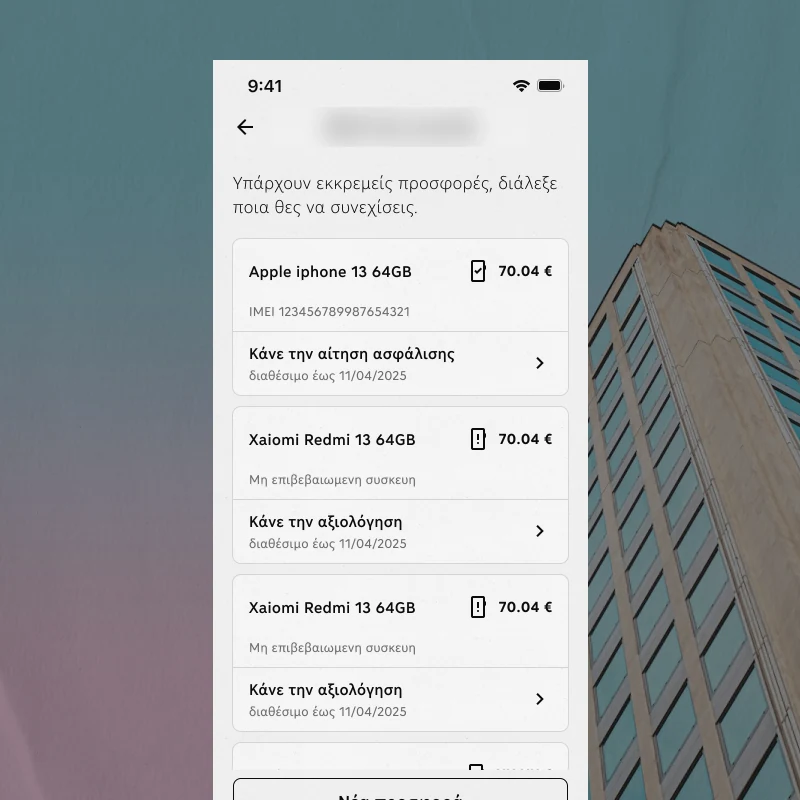Screen dimensions: 800x800
Task: Click the second Xaiomi Redmi 13 64GB title
Action: [x=332, y=608]
